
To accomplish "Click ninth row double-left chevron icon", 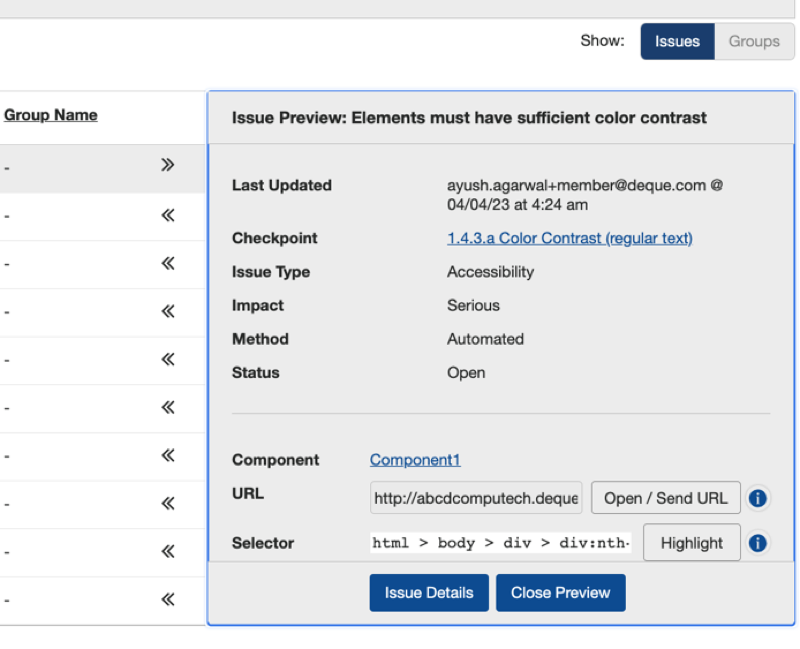I will click(168, 551).
